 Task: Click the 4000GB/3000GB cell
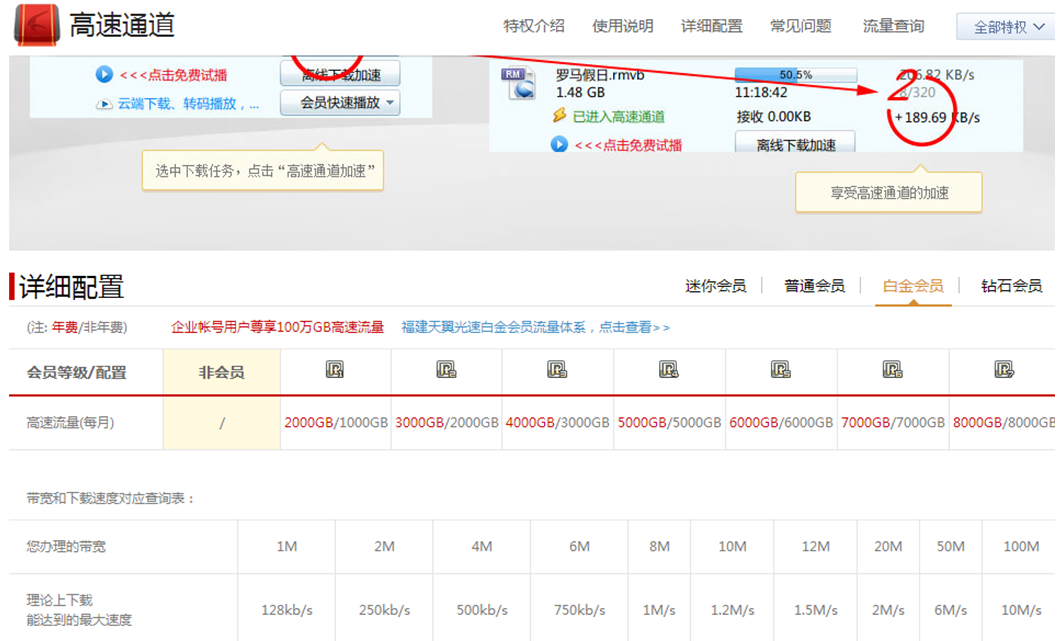pos(557,422)
